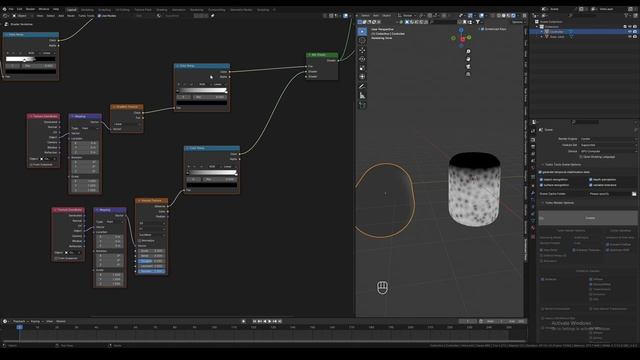Jump to the timeline start frame button
The image size is (640, 360).
tap(254, 321)
